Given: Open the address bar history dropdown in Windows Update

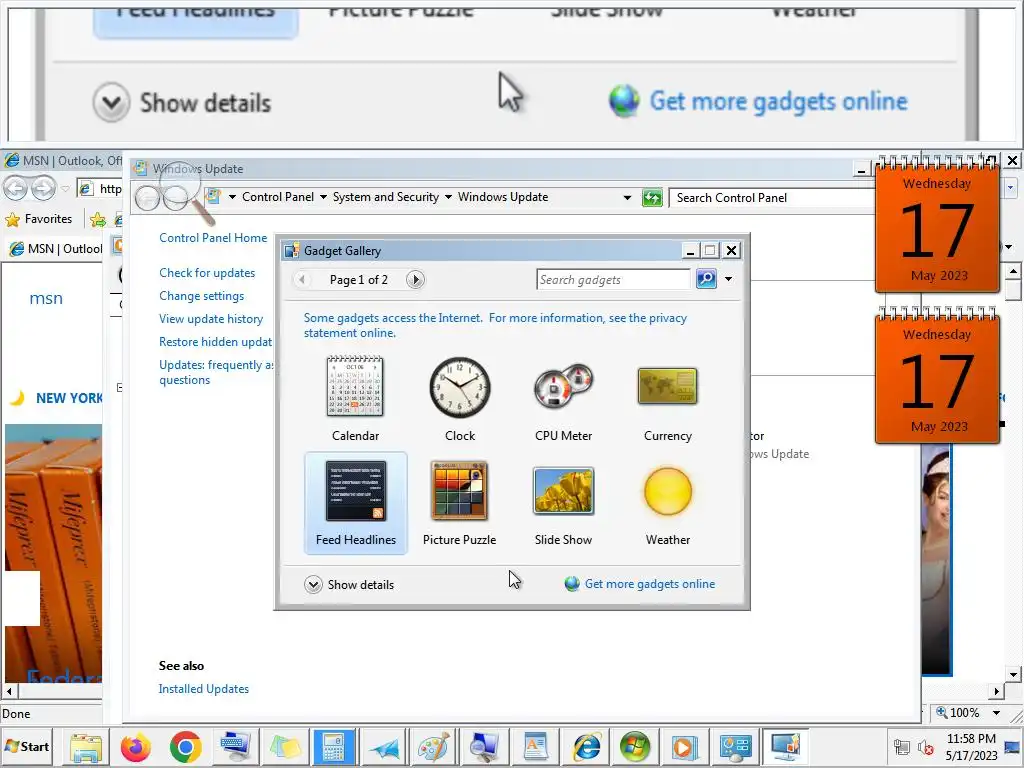Looking at the screenshot, I should click(x=627, y=197).
